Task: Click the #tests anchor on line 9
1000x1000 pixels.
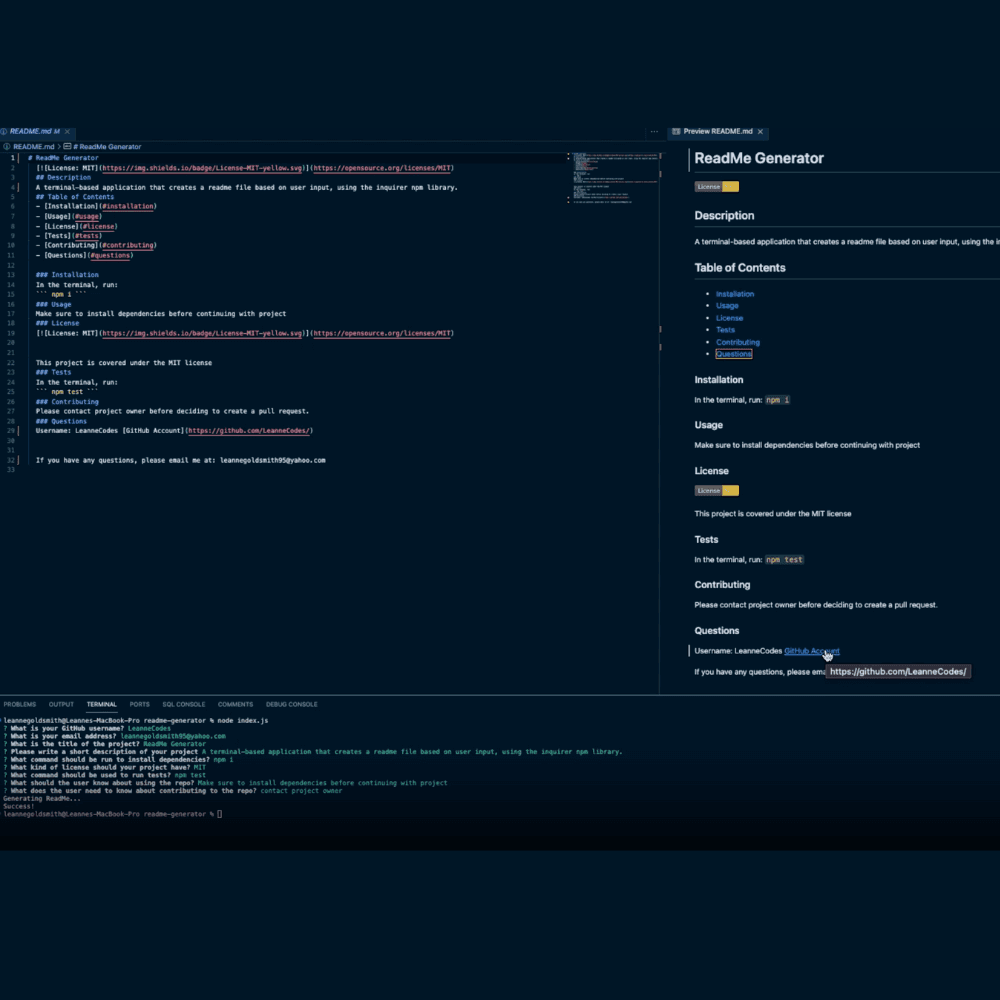Action: (x=87, y=236)
